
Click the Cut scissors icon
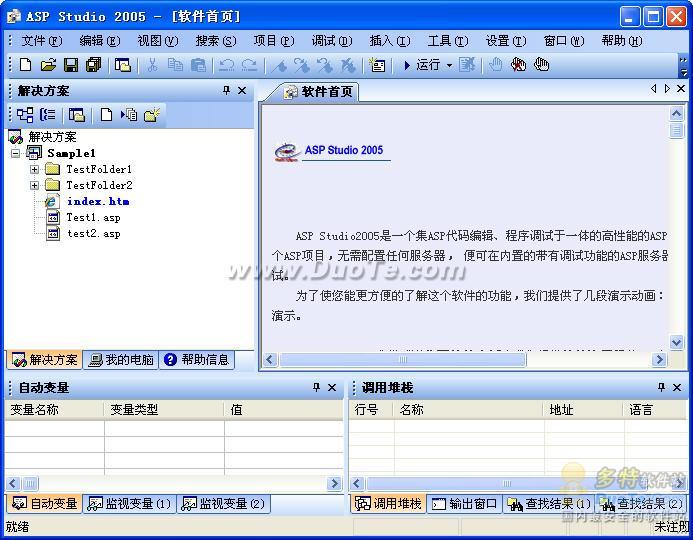[x=152, y=65]
